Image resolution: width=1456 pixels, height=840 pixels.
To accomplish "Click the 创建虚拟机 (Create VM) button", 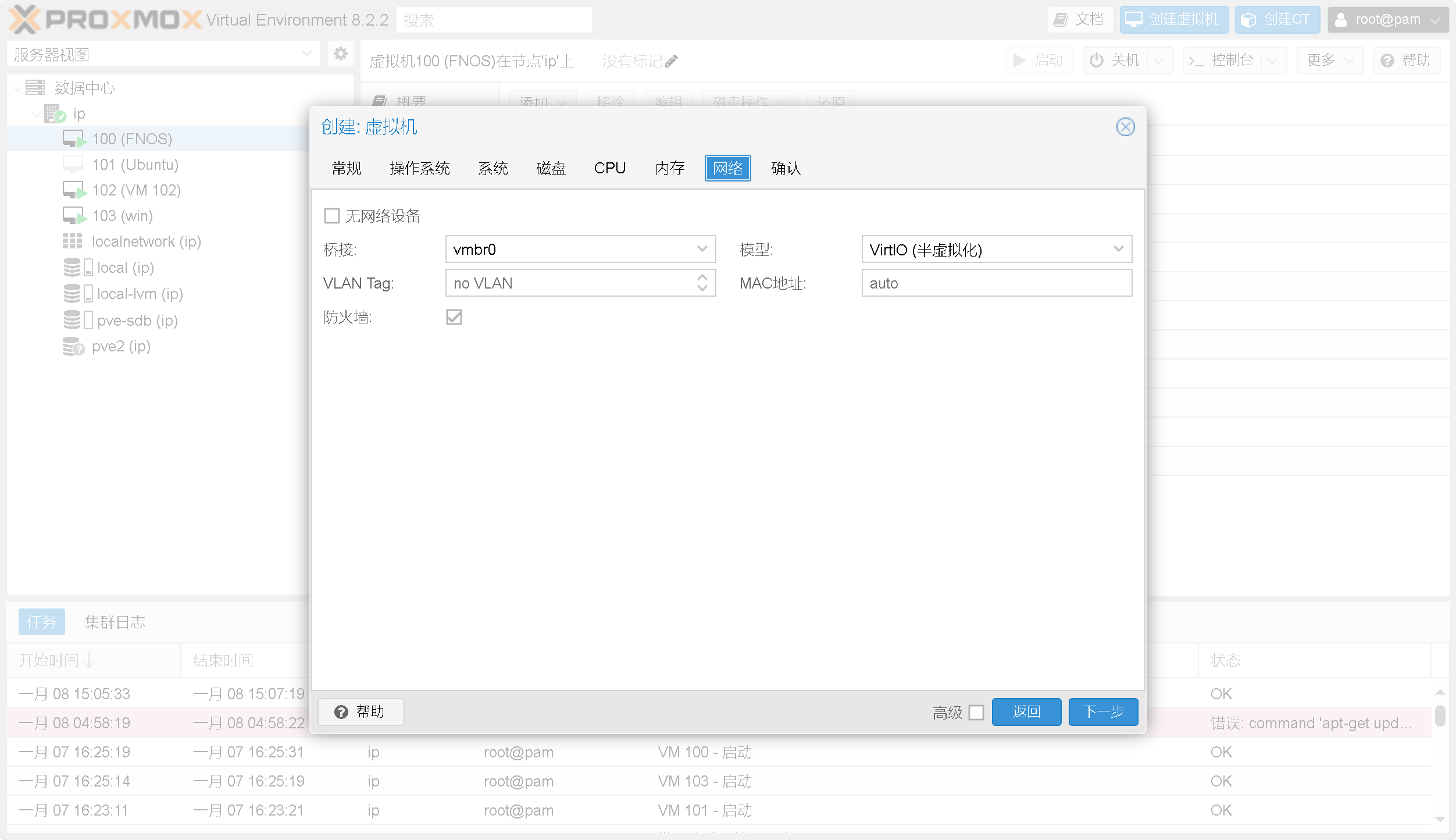I will (x=1174, y=20).
